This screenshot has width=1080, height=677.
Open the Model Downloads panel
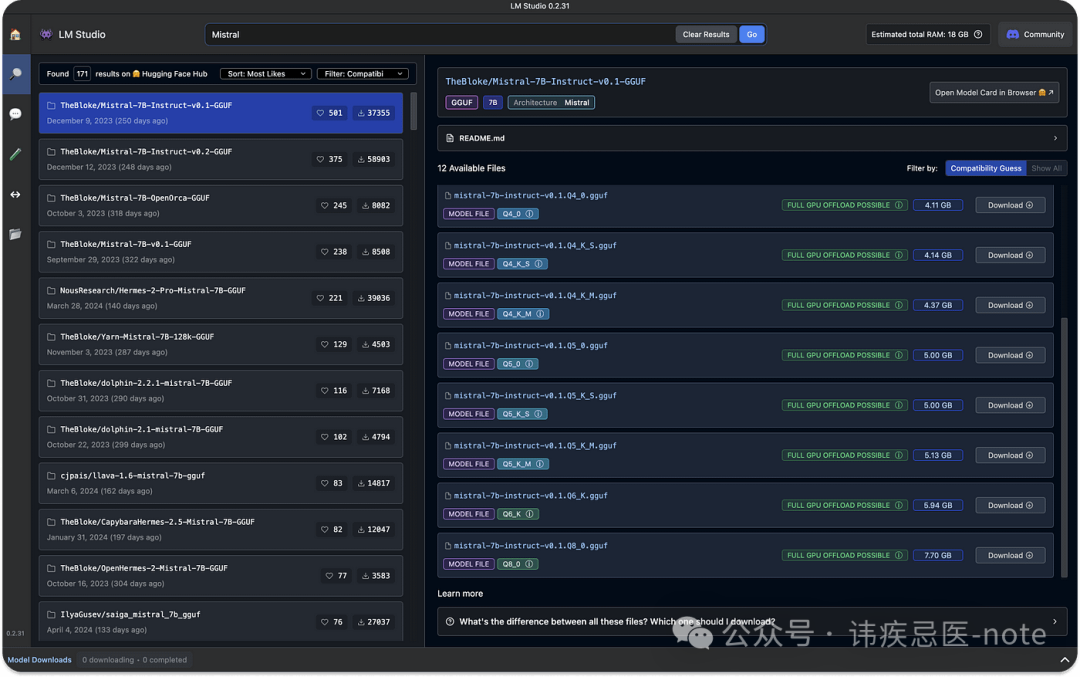[39, 660]
